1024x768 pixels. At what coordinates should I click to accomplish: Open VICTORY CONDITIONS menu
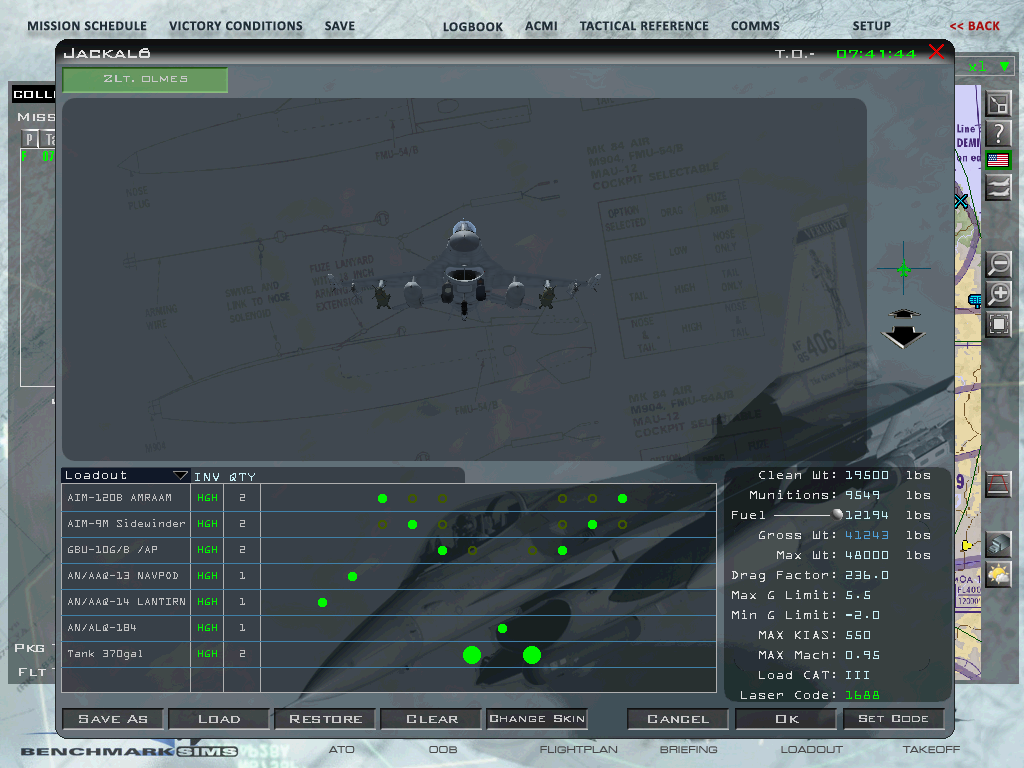tap(236, 26)
